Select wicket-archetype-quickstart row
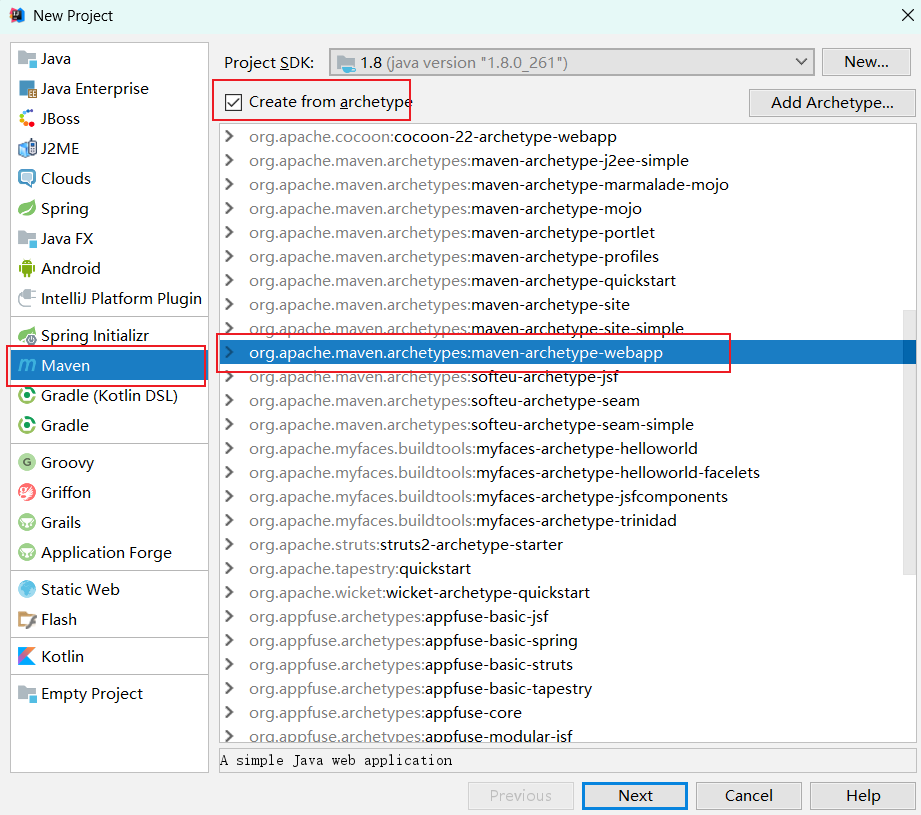 tap(567, 592)
